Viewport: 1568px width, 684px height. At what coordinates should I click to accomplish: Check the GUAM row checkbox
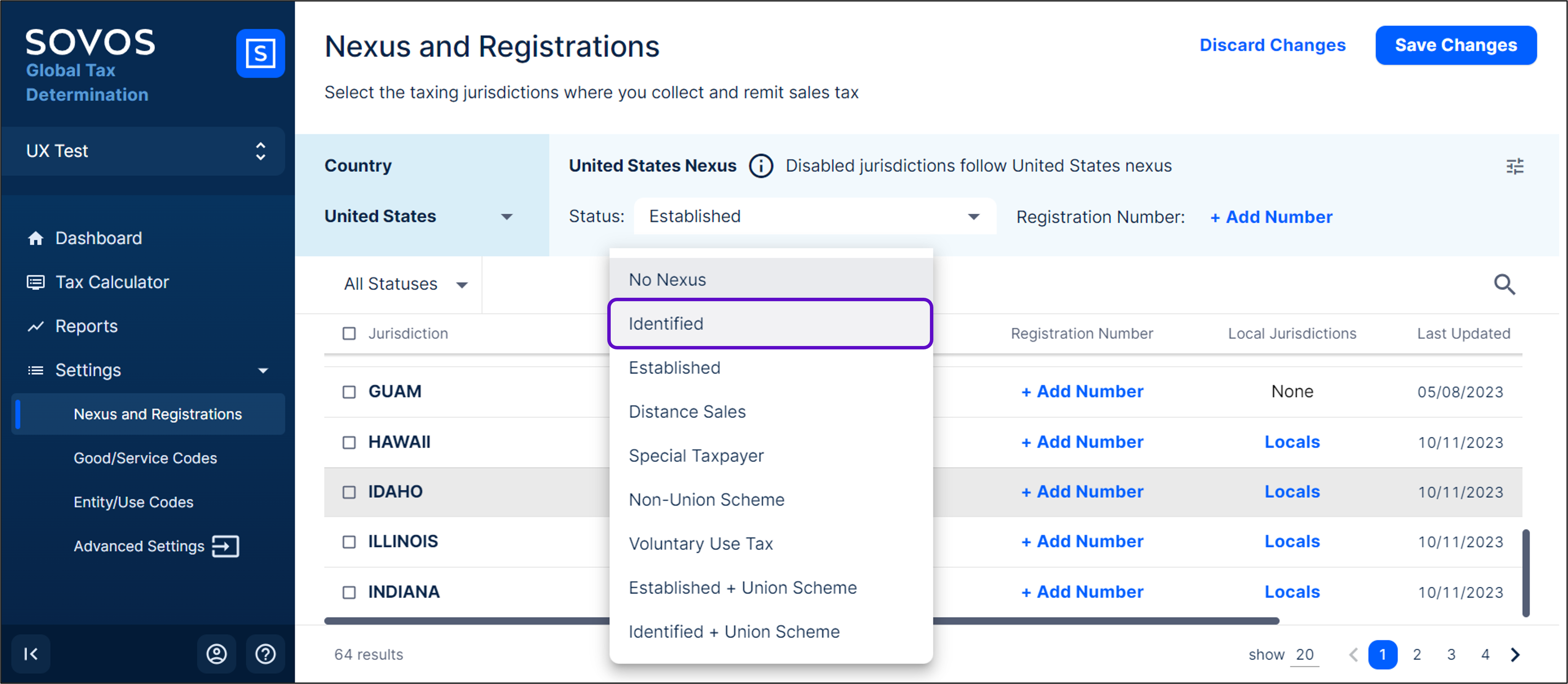(x=349, y=392)
